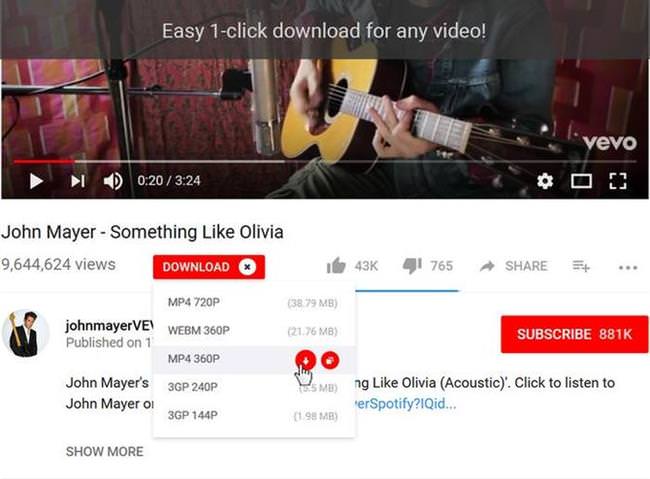
Task: Dislike the video via thumbs down icon
Action: [412, 266]
